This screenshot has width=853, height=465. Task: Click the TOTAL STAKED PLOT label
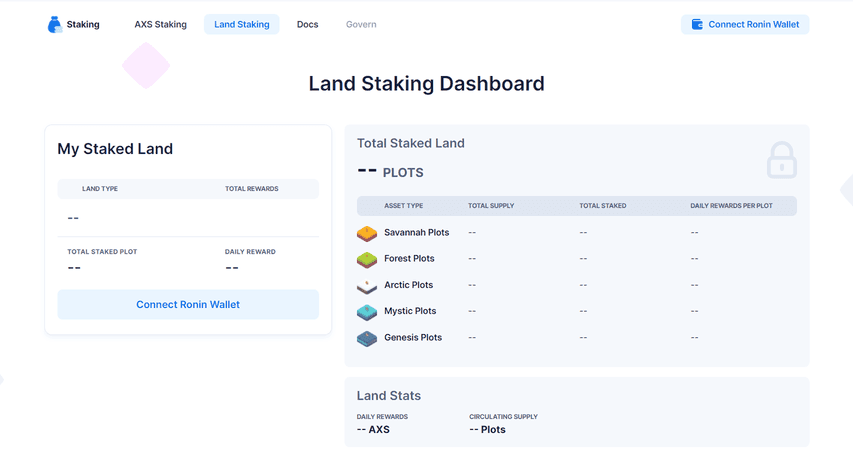[x=102, y=252]
